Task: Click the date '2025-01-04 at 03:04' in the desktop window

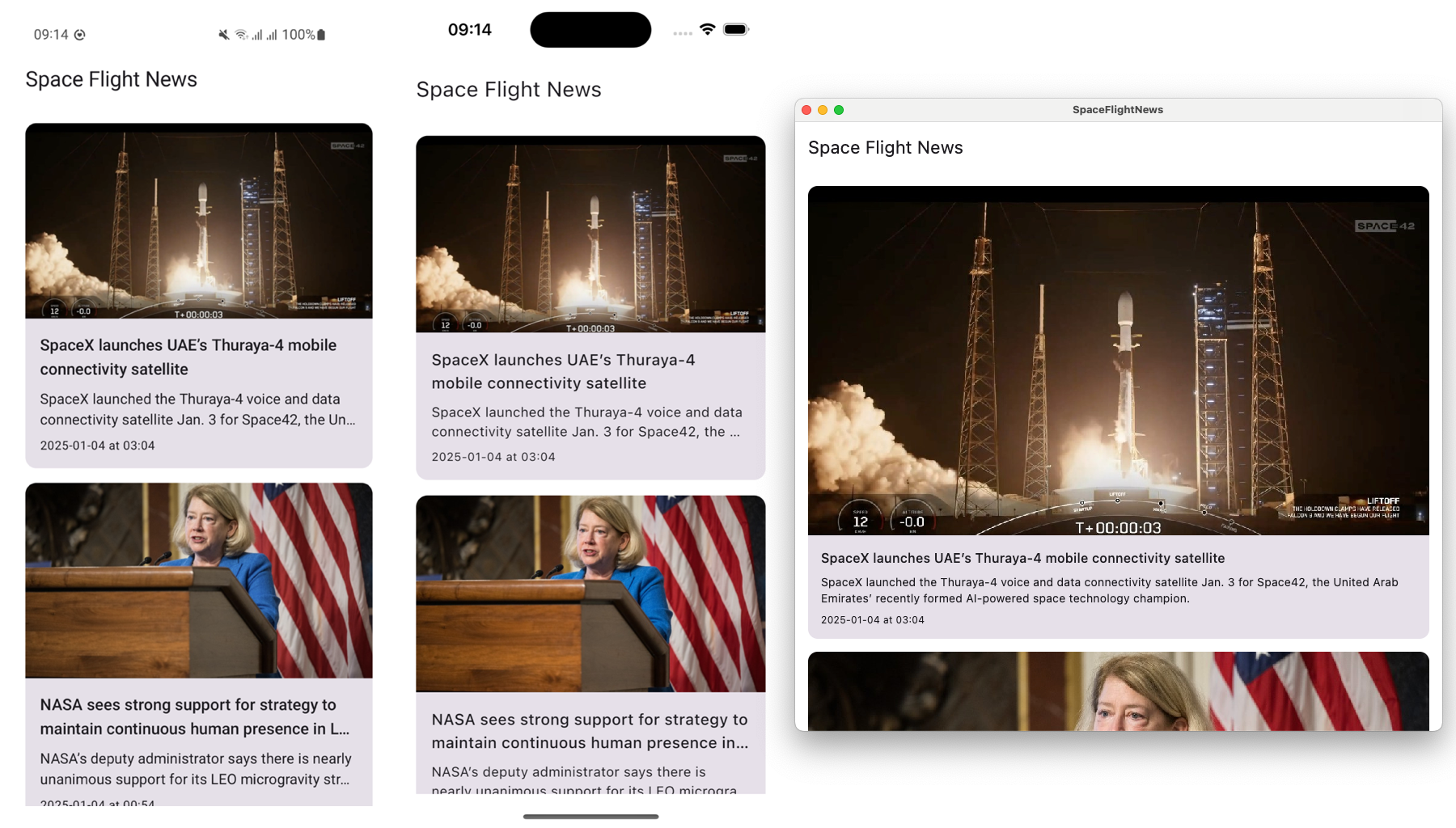Action: [872, 620]
